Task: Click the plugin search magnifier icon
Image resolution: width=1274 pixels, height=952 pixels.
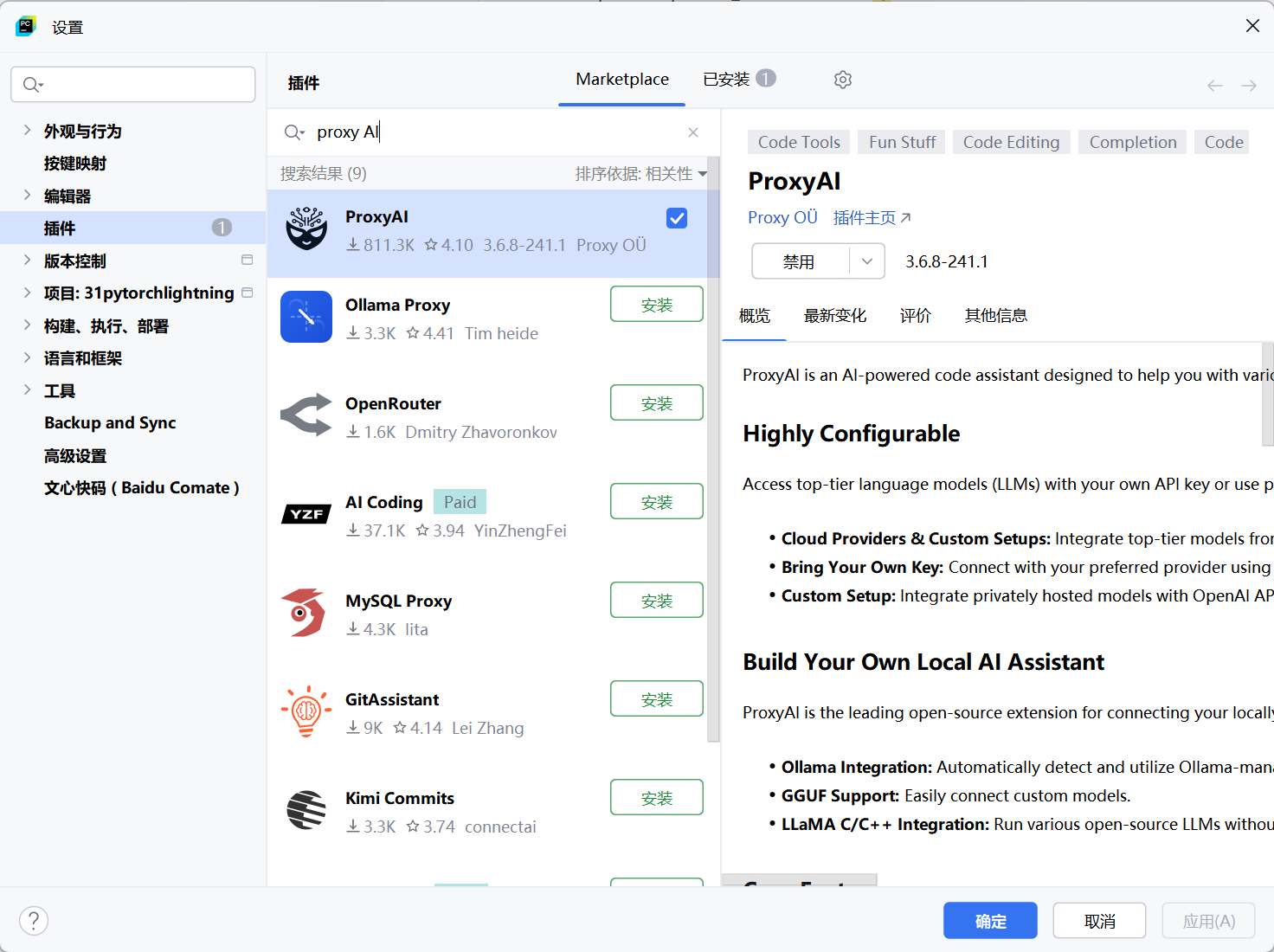Action: point(294,132)
